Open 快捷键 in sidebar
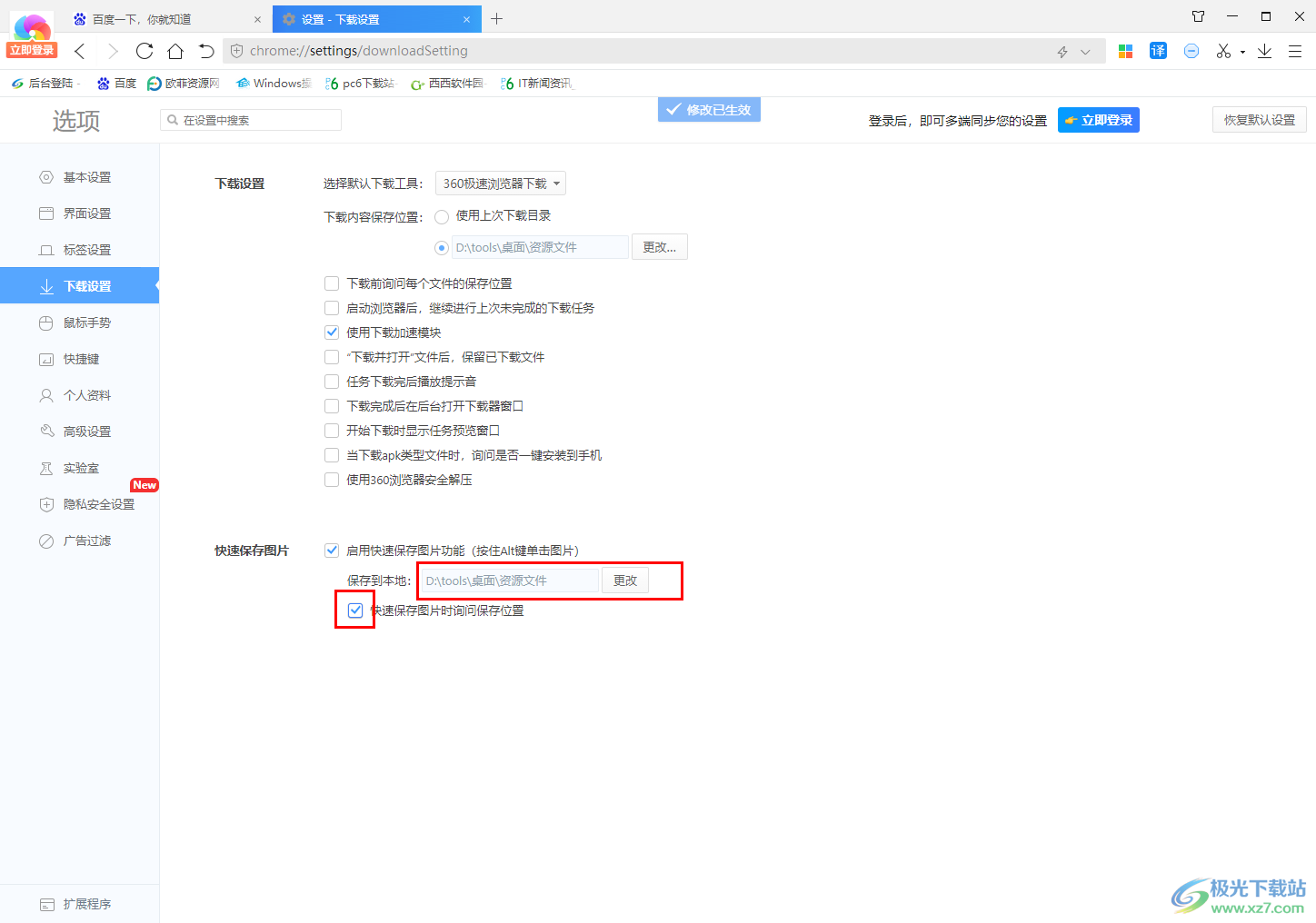 click(x=79, y=359)
